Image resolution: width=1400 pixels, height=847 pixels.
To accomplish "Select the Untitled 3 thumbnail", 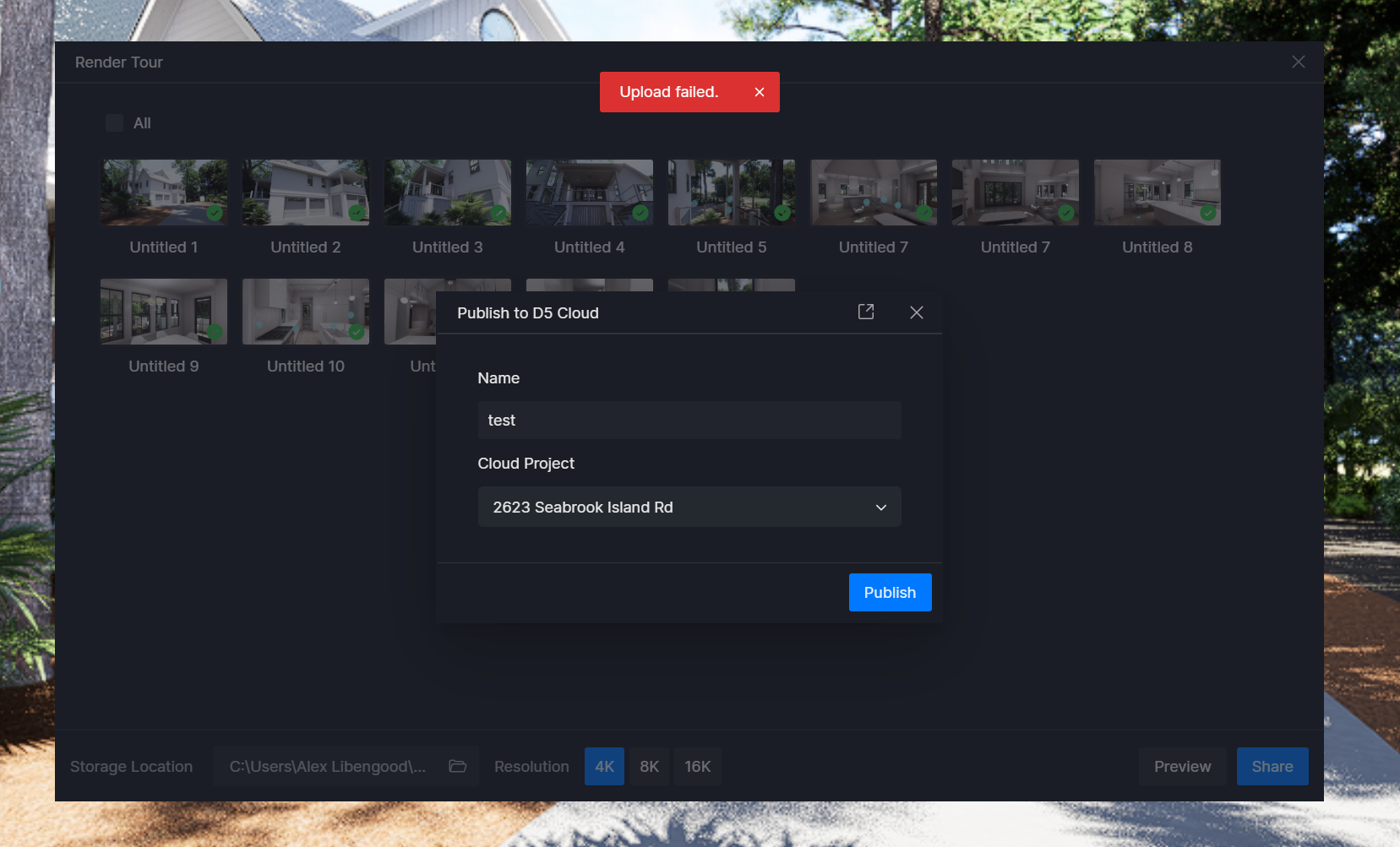I will pos(447,193).
